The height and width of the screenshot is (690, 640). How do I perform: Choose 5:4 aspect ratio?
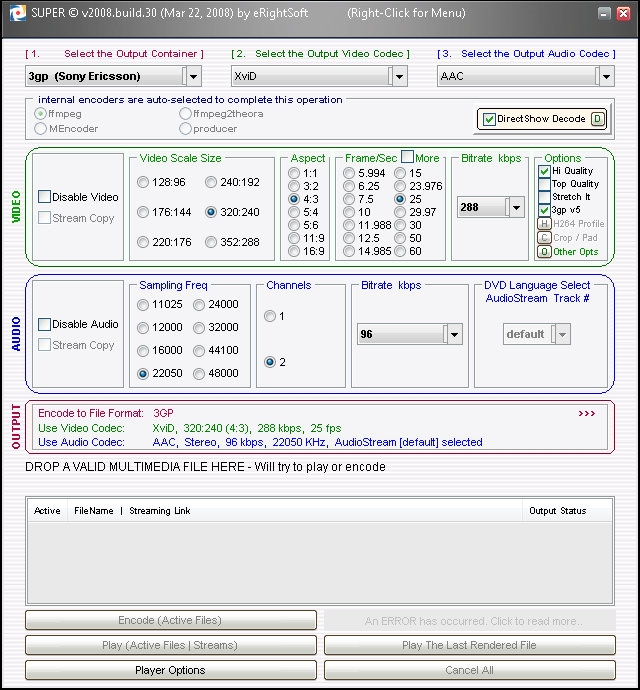[294, 212]
